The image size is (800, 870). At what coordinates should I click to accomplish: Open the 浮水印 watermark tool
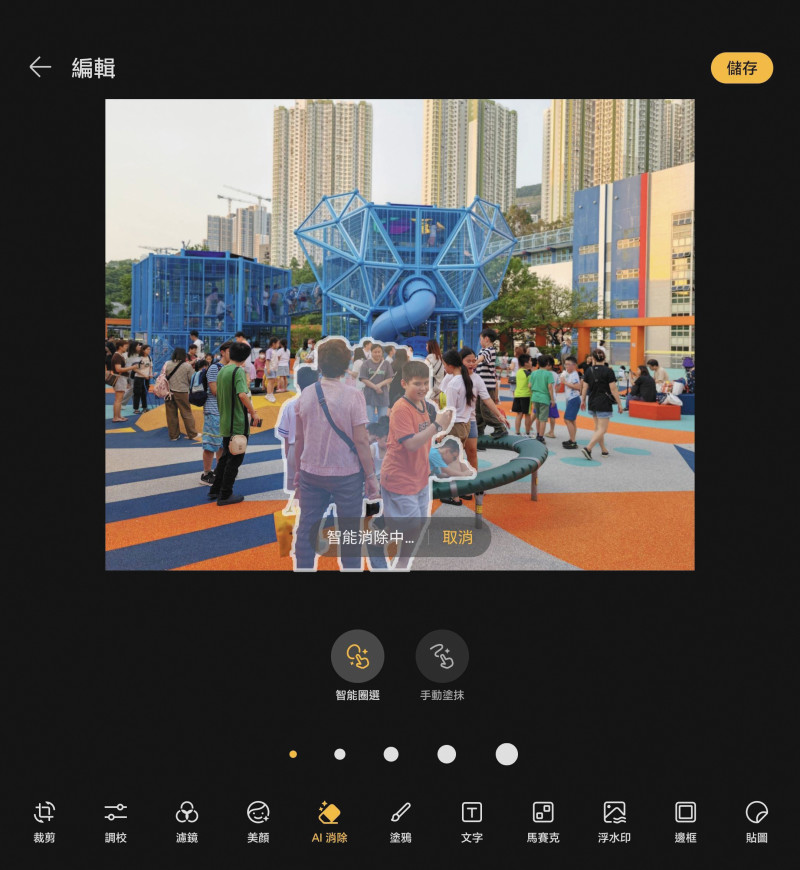614,823
